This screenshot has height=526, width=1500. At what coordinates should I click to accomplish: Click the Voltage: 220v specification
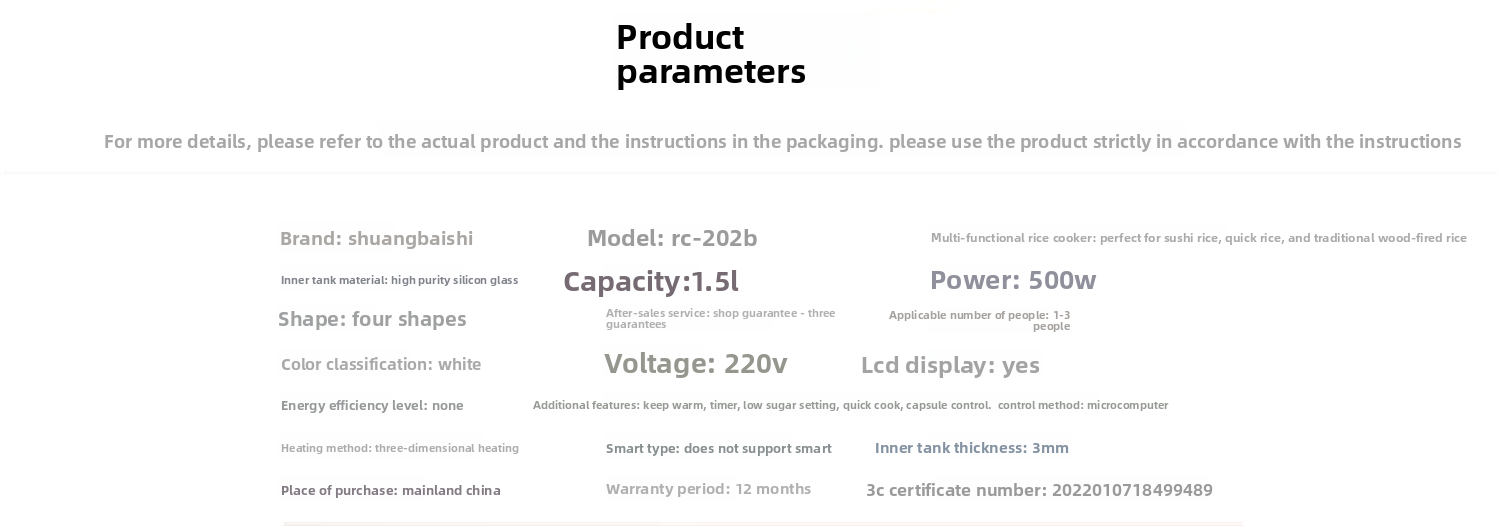pos(695,364)
